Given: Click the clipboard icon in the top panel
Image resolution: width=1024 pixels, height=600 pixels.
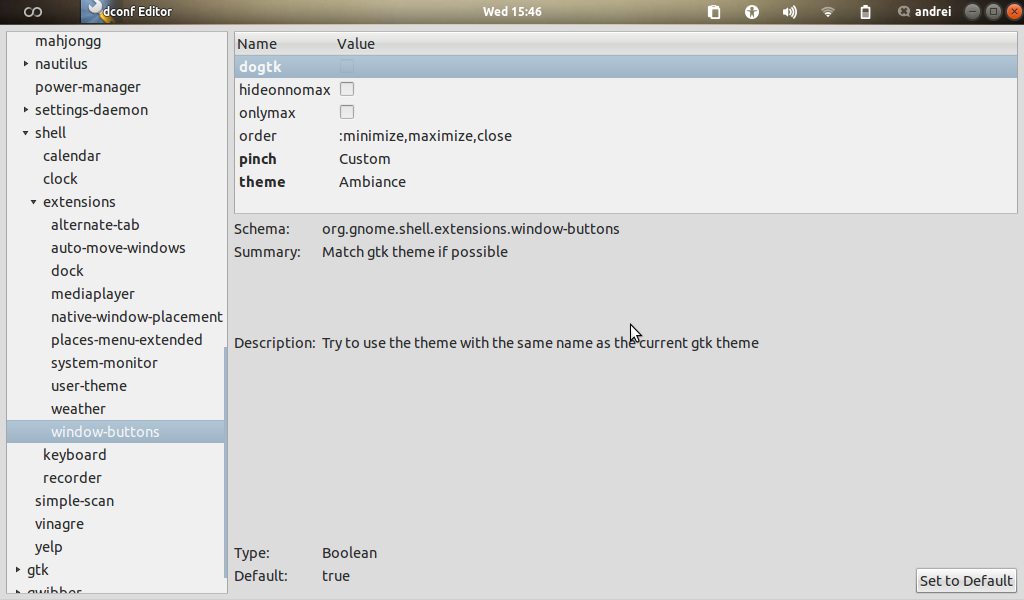Looking at the screenshot, I should (x=712, y=12).
